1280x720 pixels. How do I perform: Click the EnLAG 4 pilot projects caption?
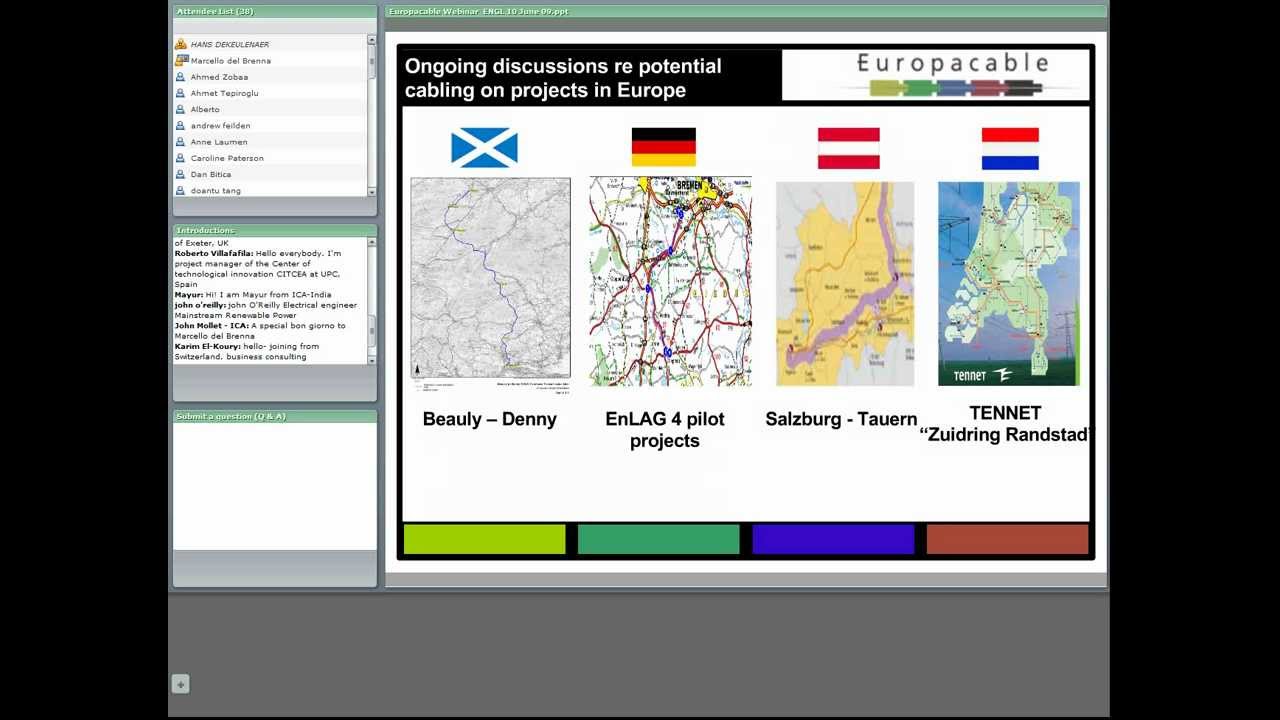[665, 430]
